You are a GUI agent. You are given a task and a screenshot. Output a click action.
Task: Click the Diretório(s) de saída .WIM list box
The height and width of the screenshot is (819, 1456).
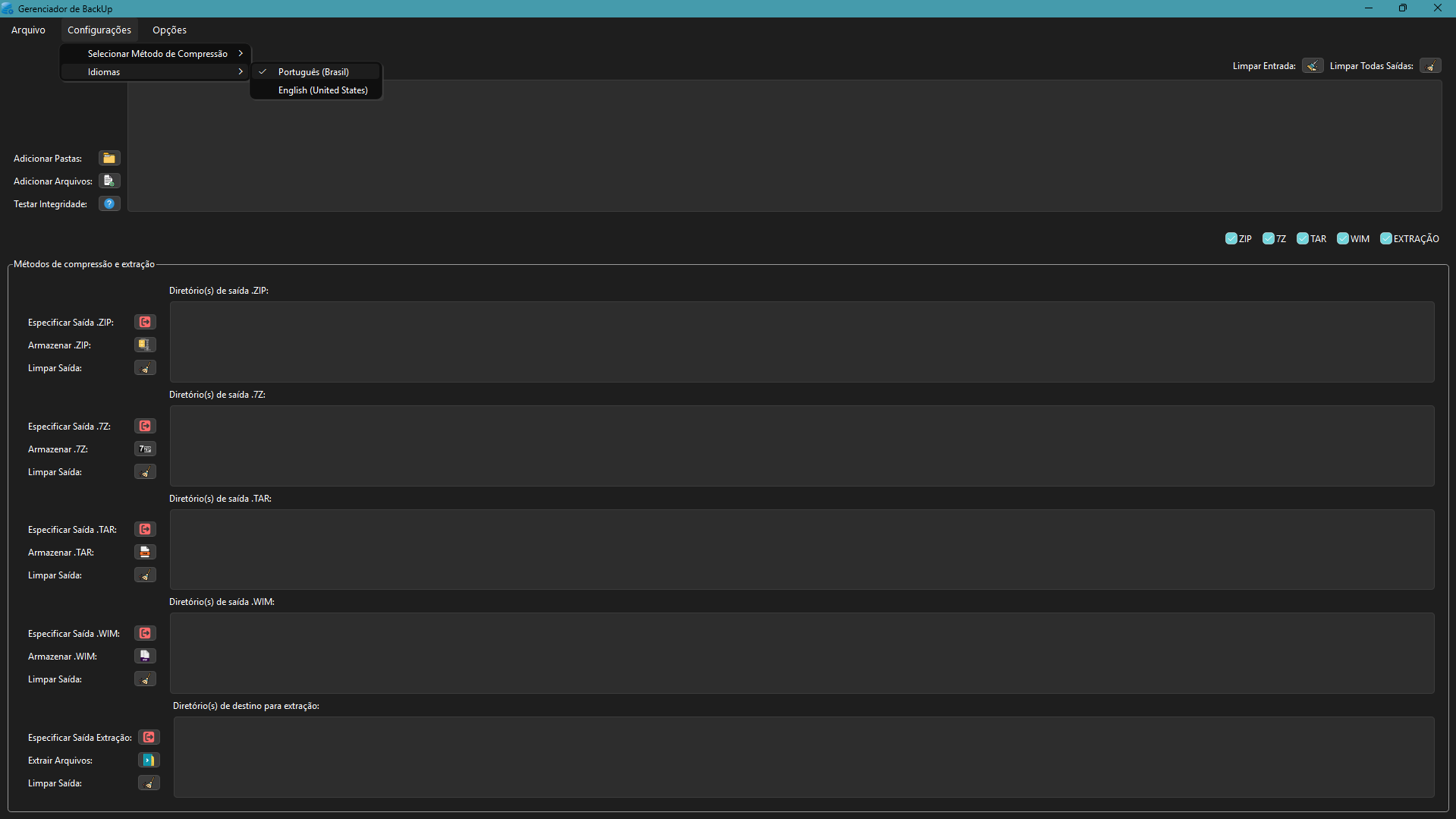[x=802, y=653]
